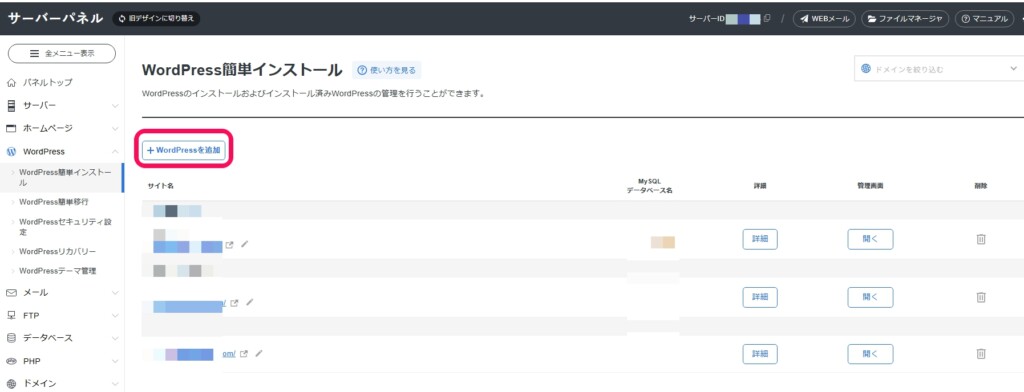Edit the om/ site name with pencil icon
The width and height of the screenshot is (1024, 392).
point(259,353)
